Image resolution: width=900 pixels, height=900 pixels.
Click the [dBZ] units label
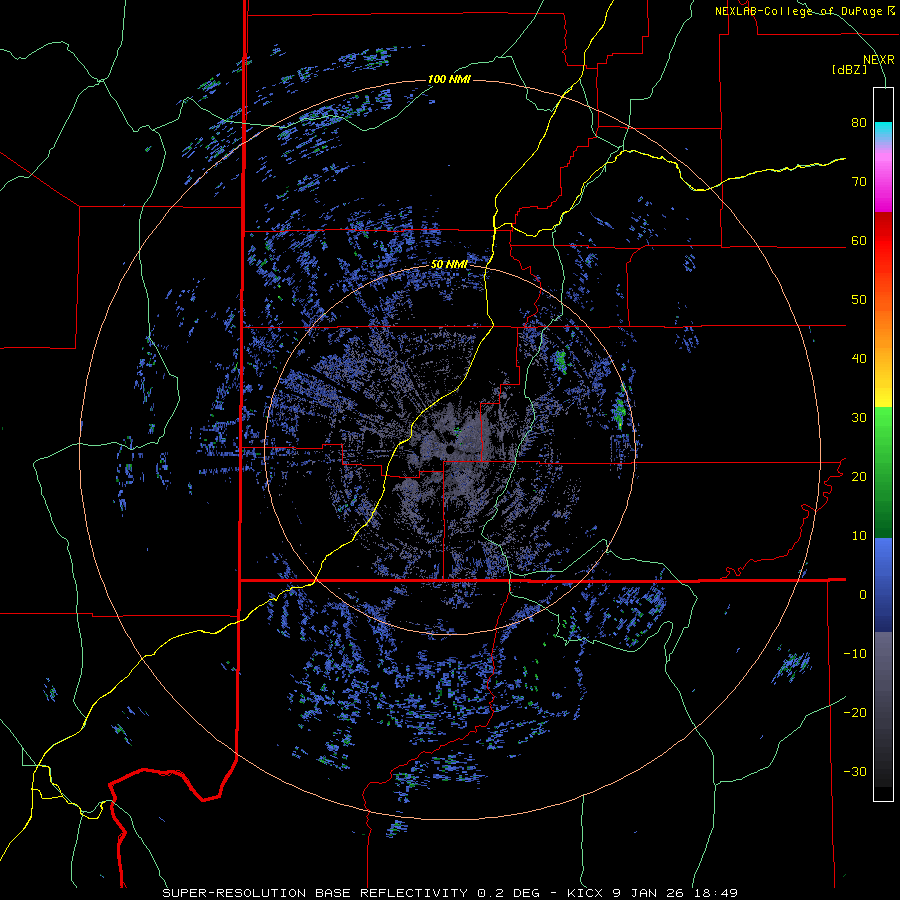coord(849,69)
